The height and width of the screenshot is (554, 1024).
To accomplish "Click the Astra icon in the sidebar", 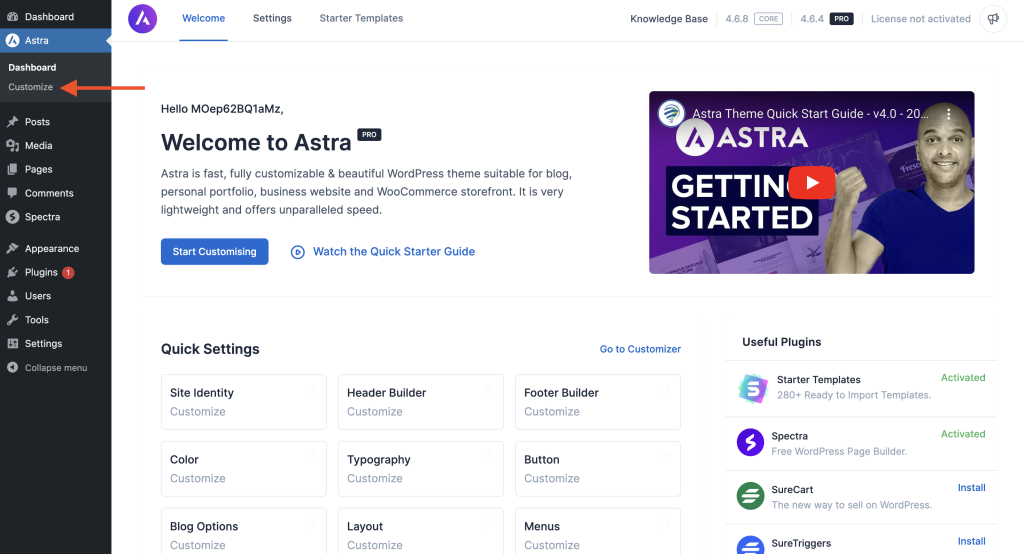I will (x=12, y=41).
